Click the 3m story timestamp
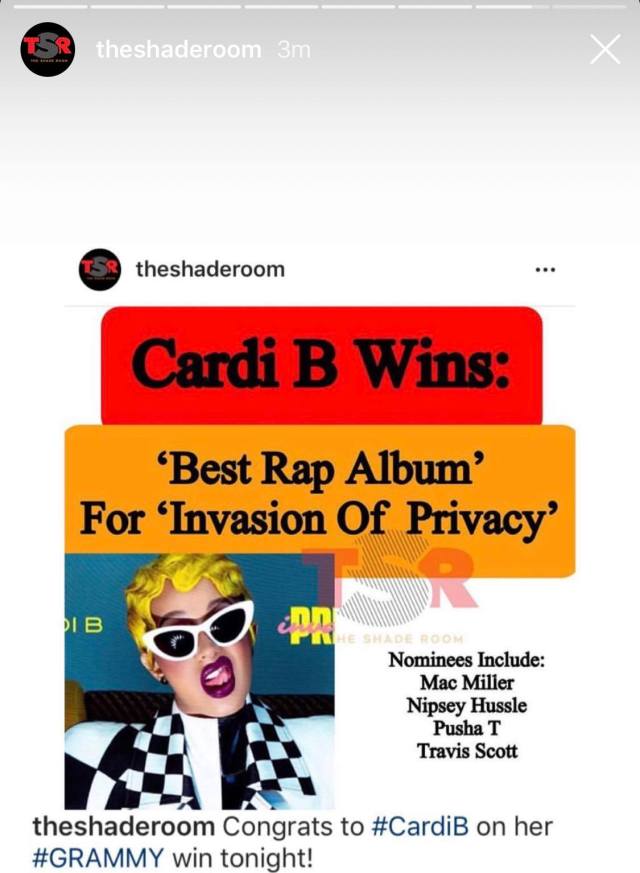This screenshot has height=873, width=640. 294,50
